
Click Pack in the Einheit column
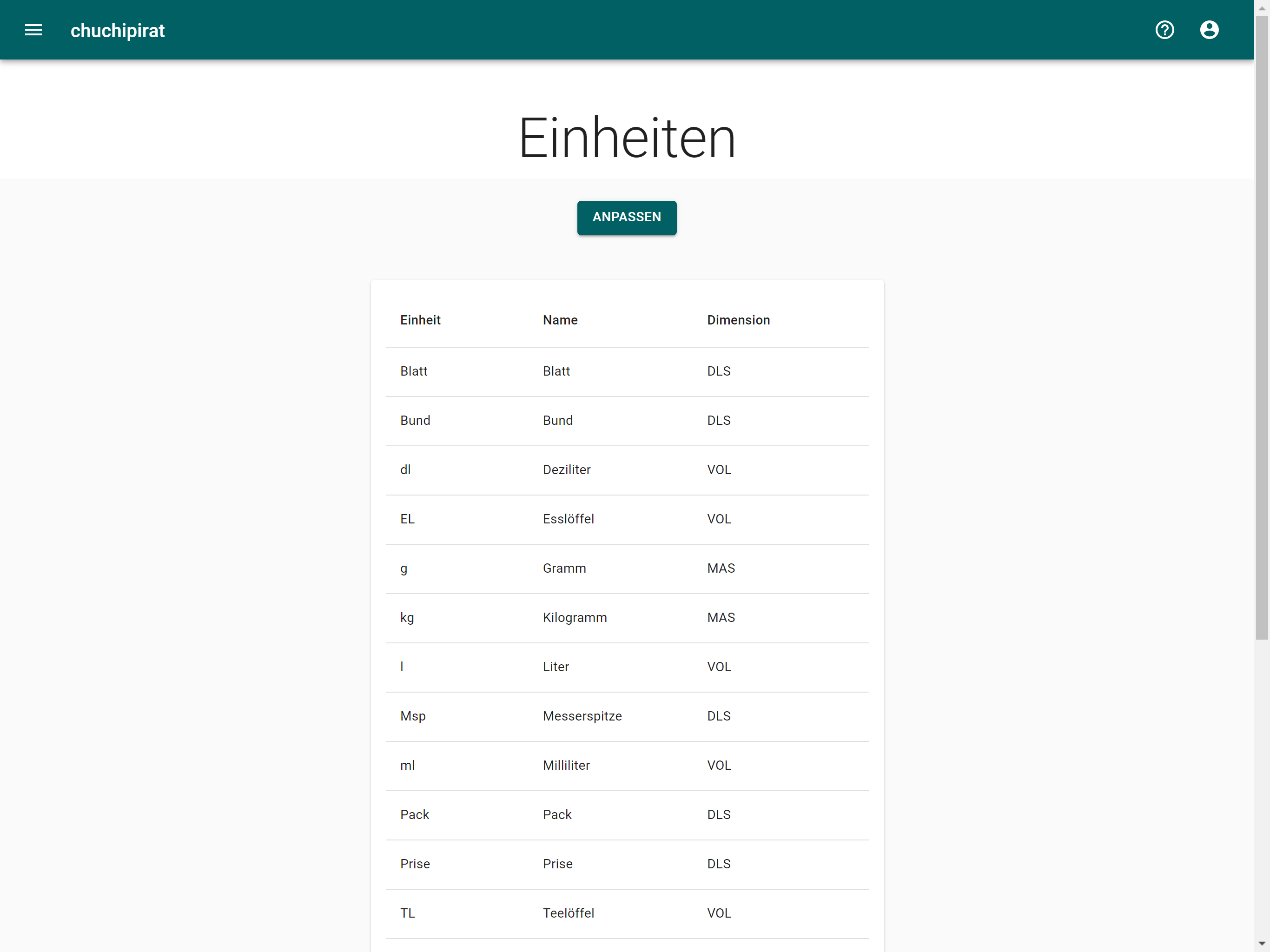[x=415, y=815]
